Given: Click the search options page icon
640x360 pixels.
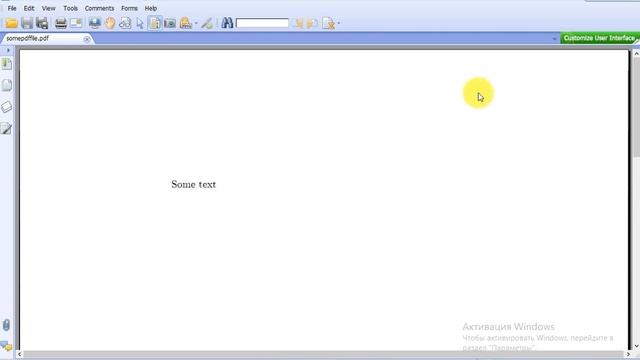Looking at the screenshot, I should point(329,23).
